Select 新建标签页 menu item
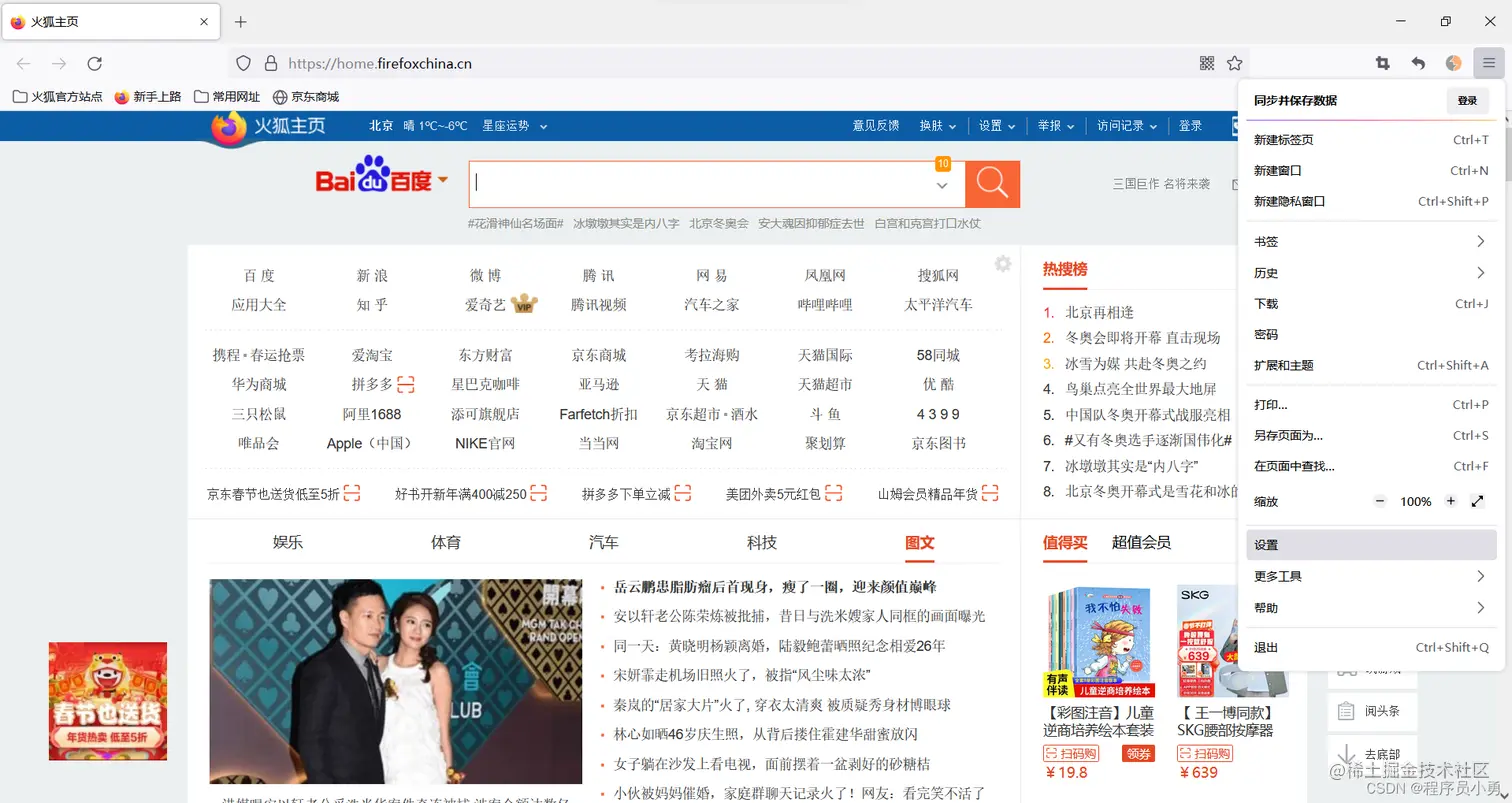 (1371, 140)
